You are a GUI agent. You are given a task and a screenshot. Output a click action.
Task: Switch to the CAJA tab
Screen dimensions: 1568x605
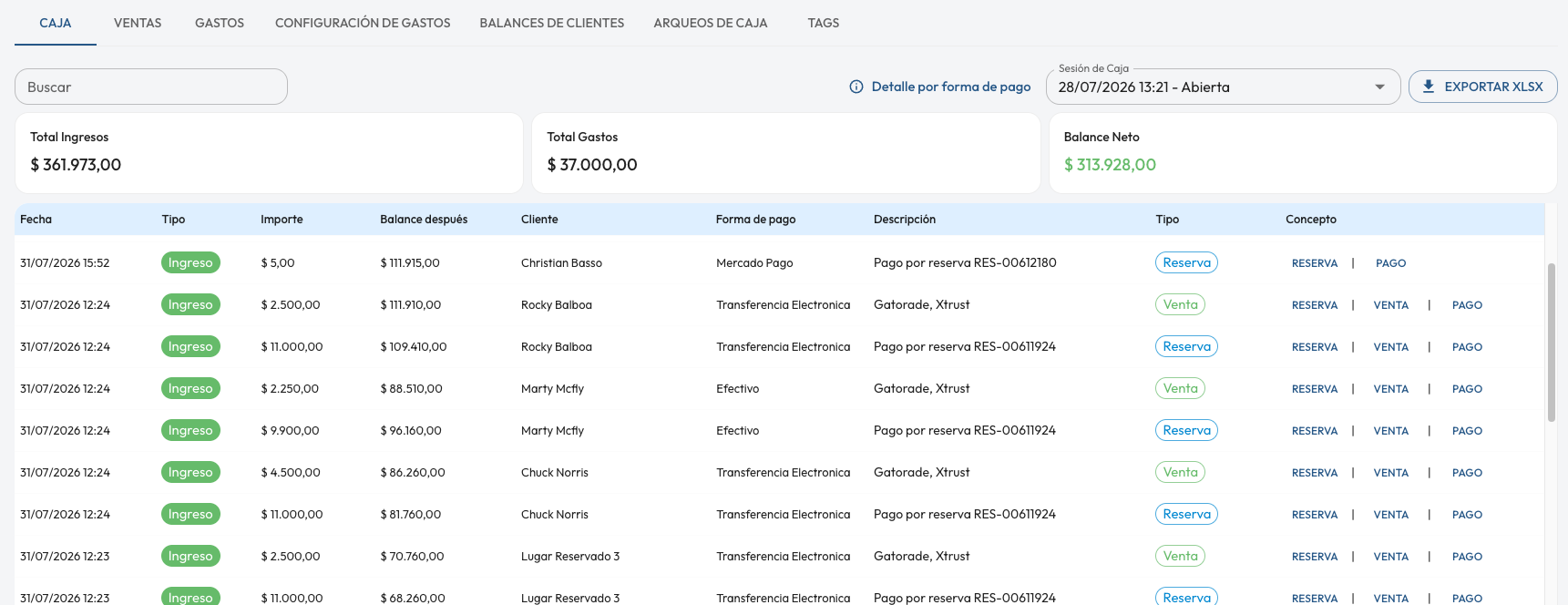(56, 23)
